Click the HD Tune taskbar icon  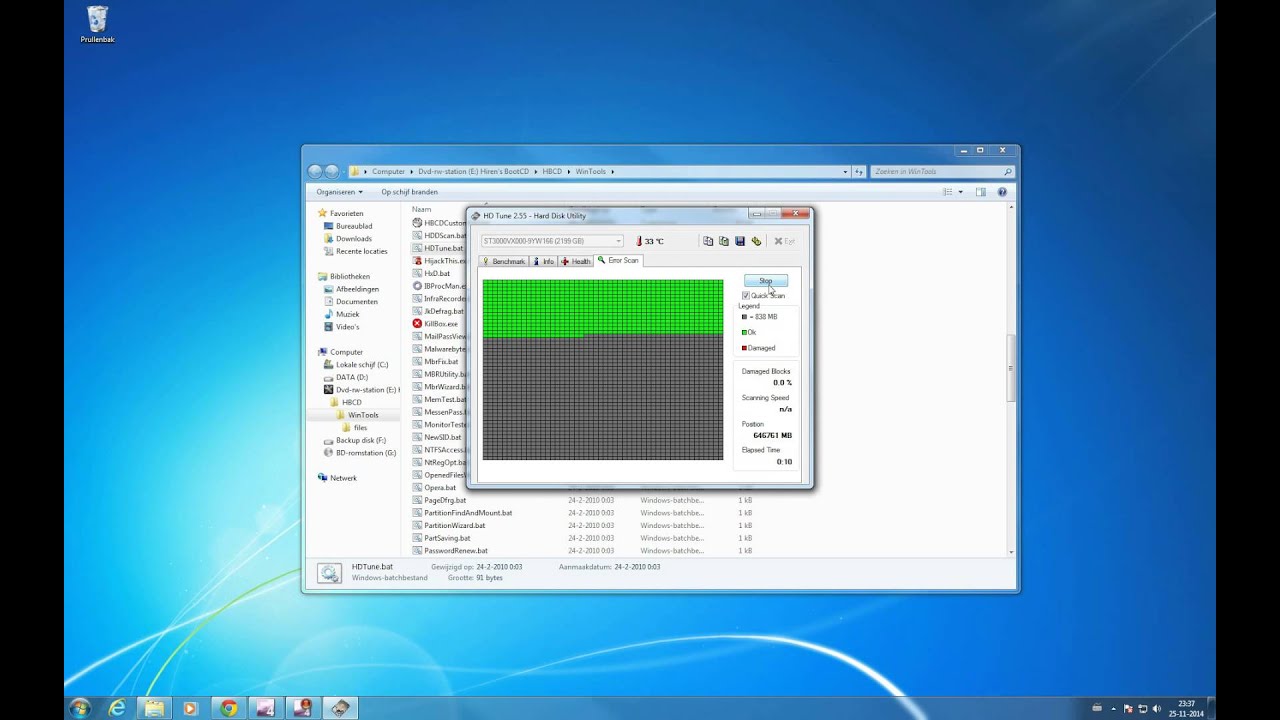coord(341,708)
